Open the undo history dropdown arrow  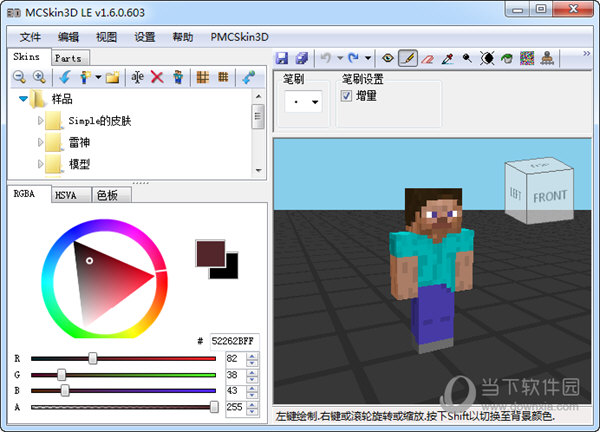point(340,58)
